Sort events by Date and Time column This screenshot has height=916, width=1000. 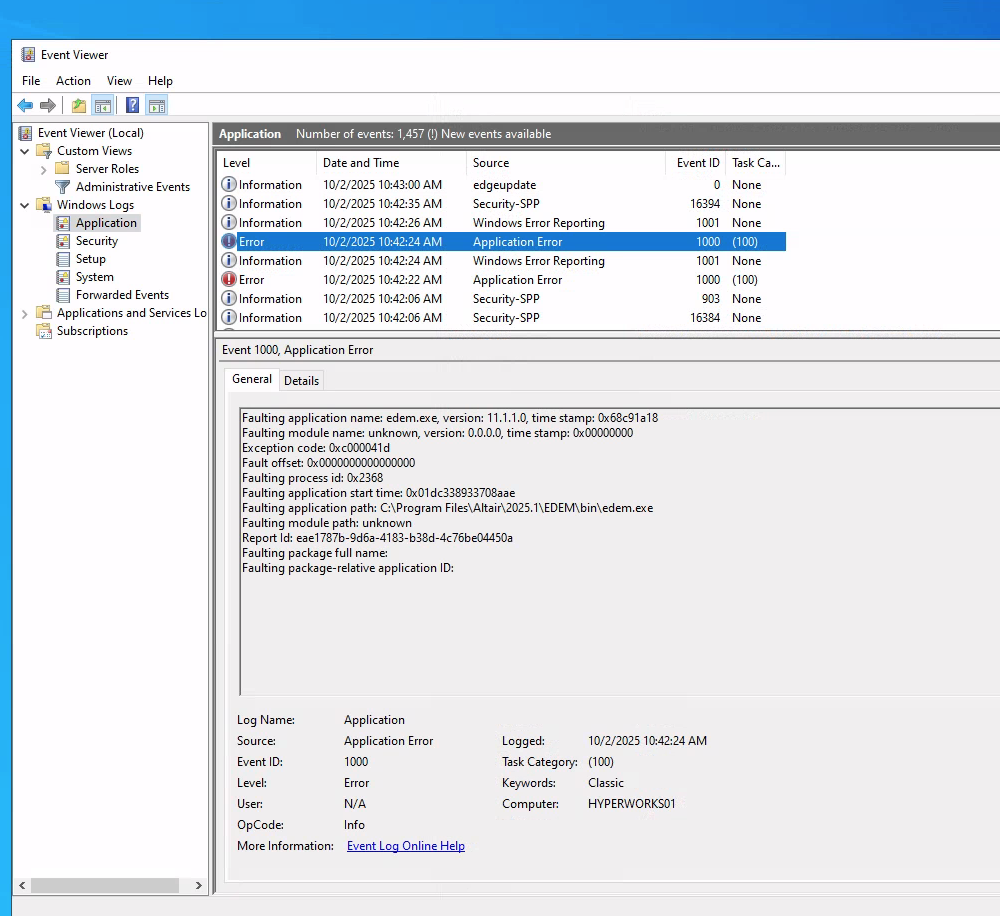(361, 163)
